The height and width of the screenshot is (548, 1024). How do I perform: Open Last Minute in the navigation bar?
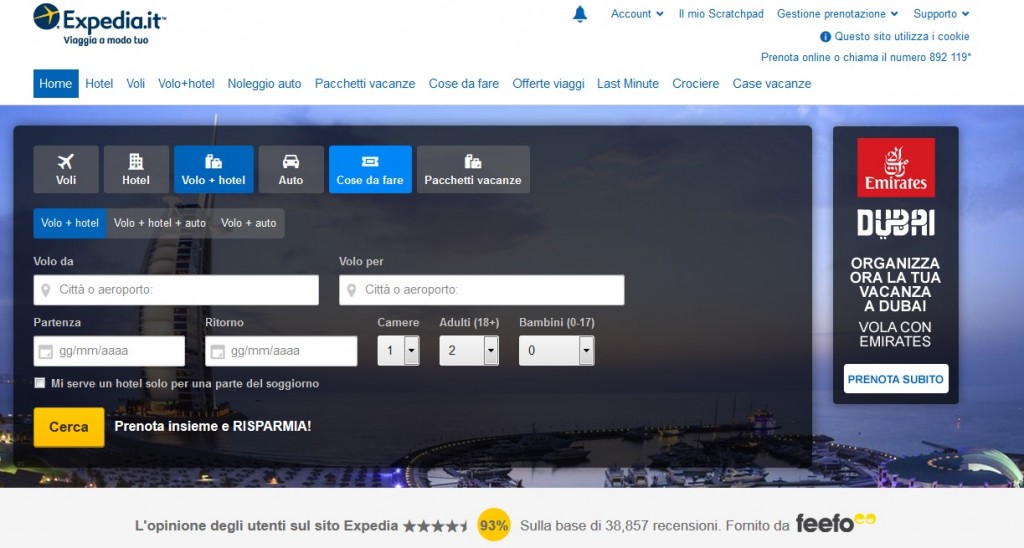628,84
